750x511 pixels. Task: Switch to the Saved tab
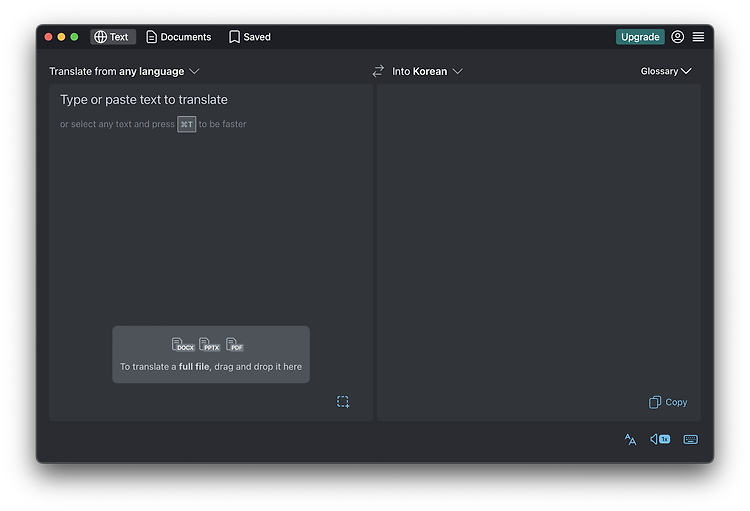(x=250, y=37)
